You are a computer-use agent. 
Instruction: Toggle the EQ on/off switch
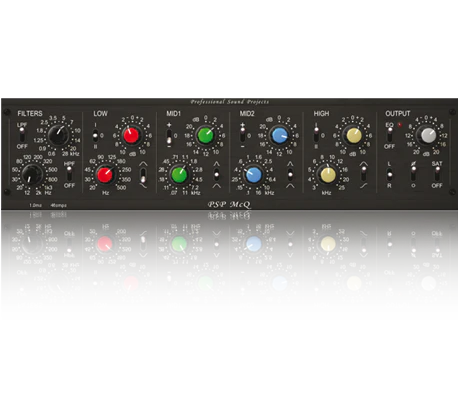pos(389,135)
